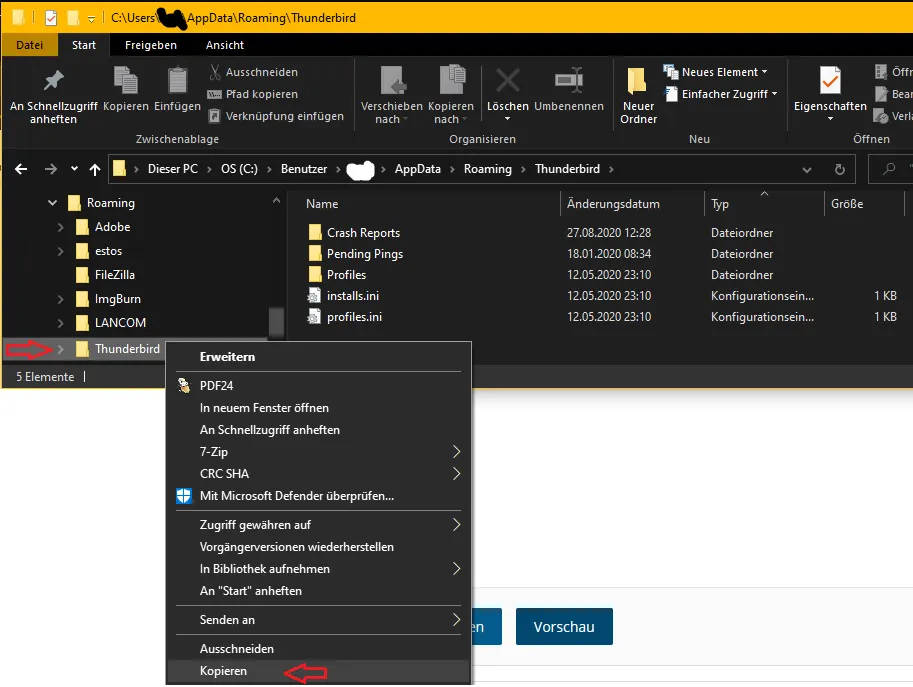
Task: Open the recent locations dropdown arrow
Action: click(74, 169)
